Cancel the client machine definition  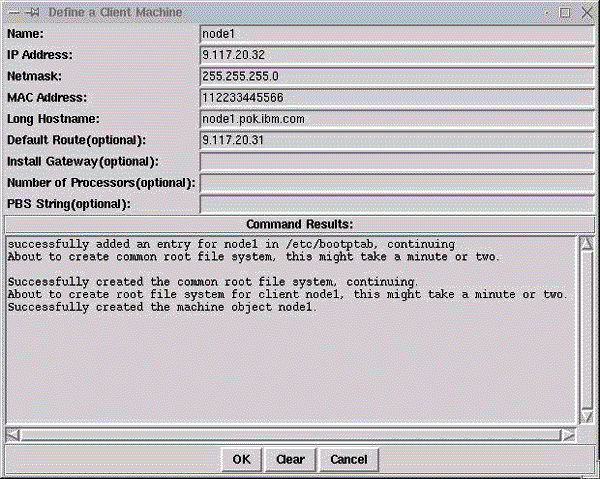tap(348, 460)
